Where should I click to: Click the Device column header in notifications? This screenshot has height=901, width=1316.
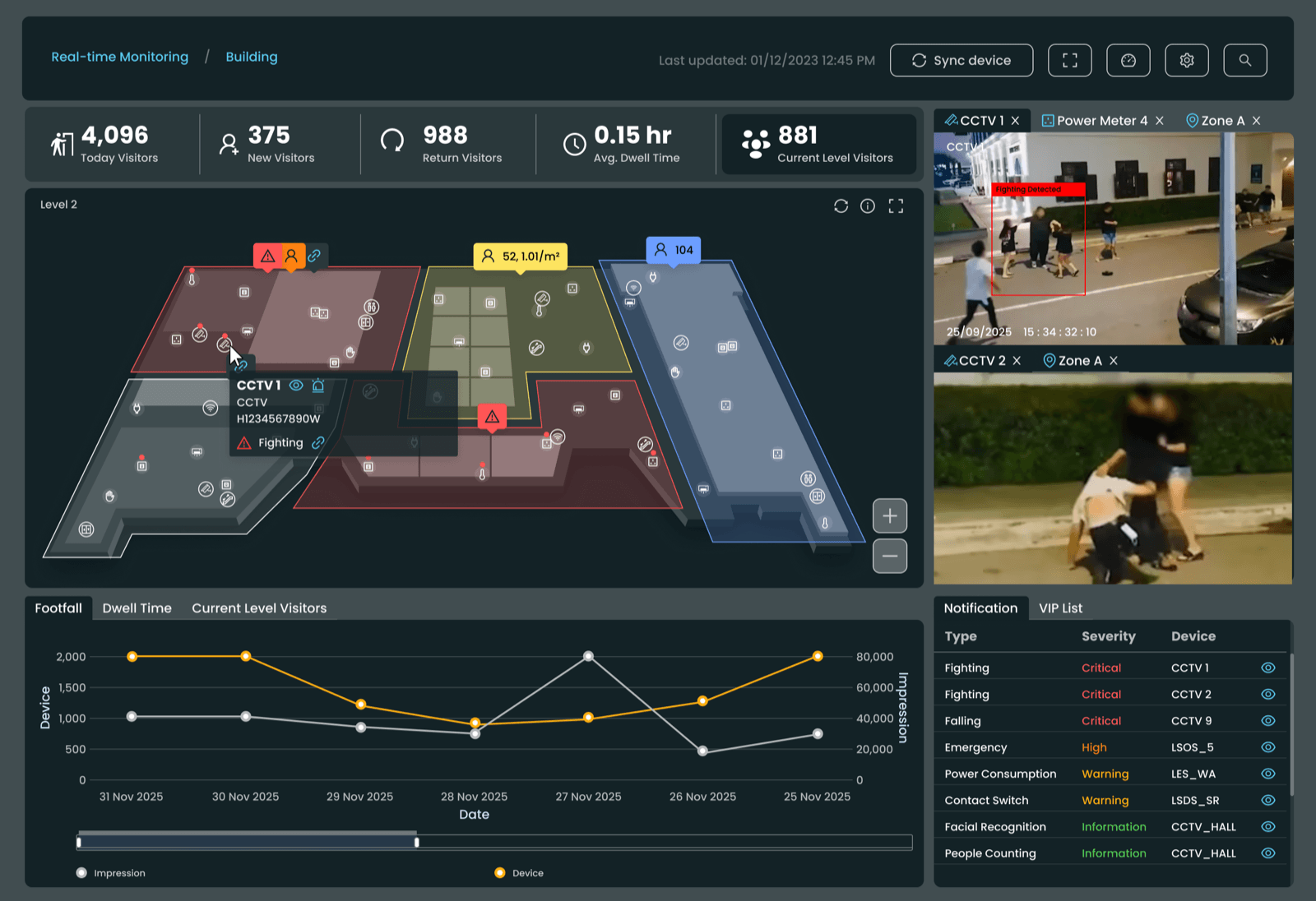1193,636
